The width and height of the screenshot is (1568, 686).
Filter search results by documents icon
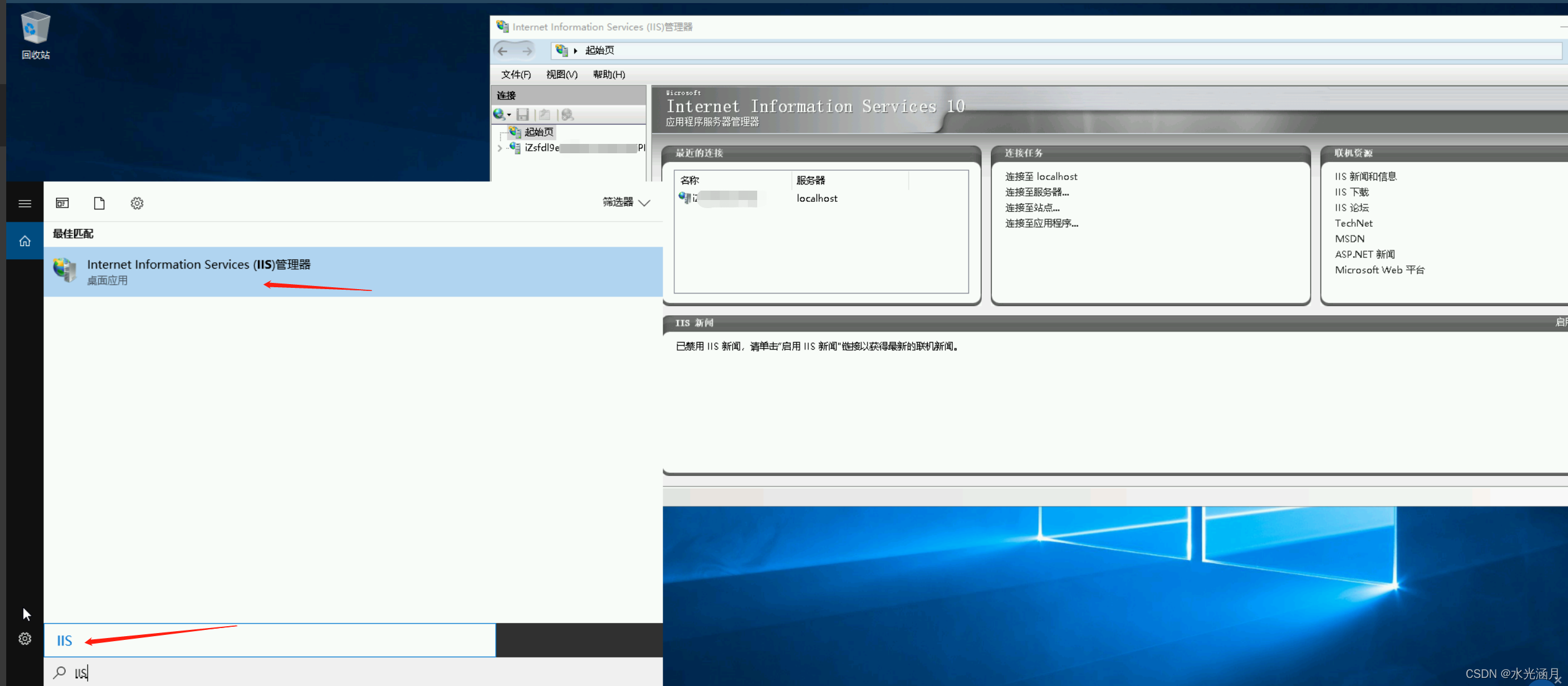point(99,203)
